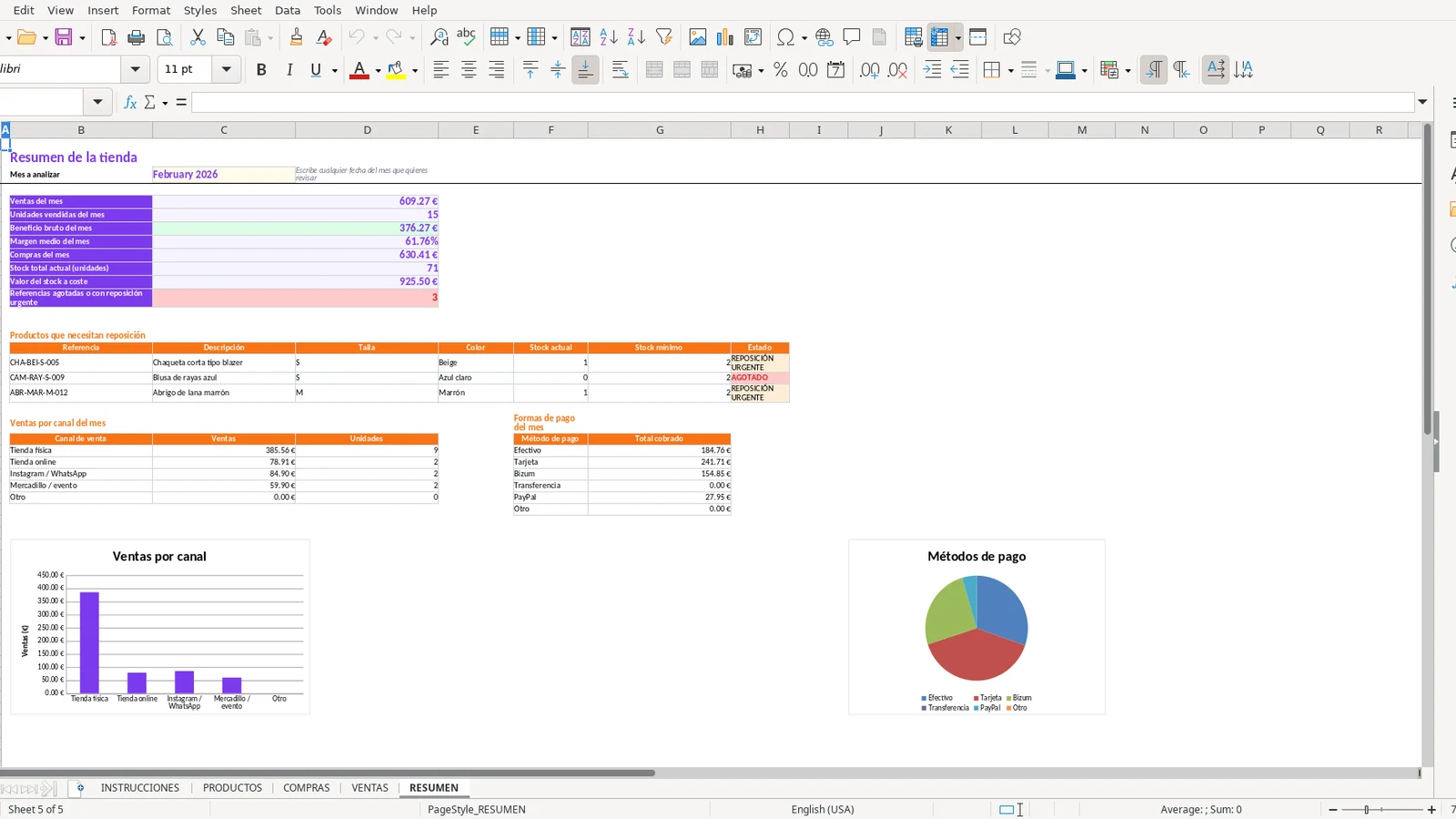Click the Ventas por canal chart

(160, 627)
